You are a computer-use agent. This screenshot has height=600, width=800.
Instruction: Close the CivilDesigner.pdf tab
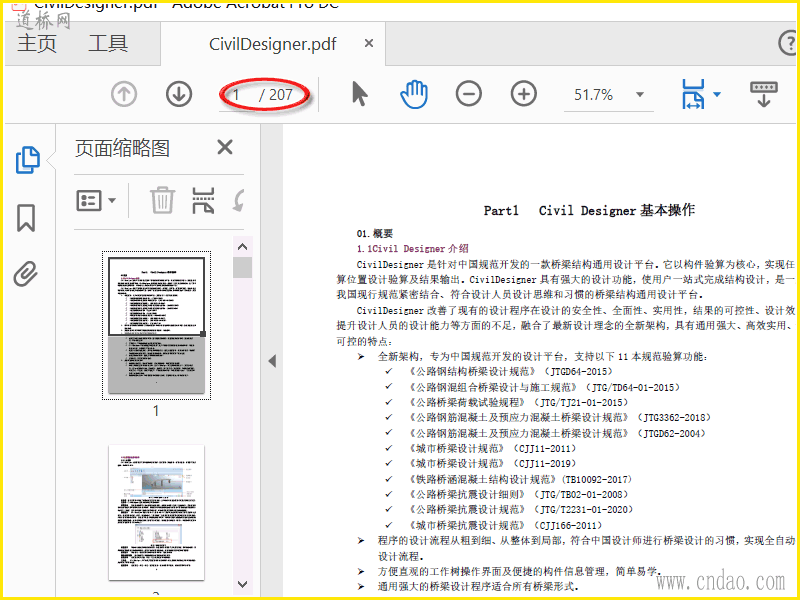[x=369, y=43]
